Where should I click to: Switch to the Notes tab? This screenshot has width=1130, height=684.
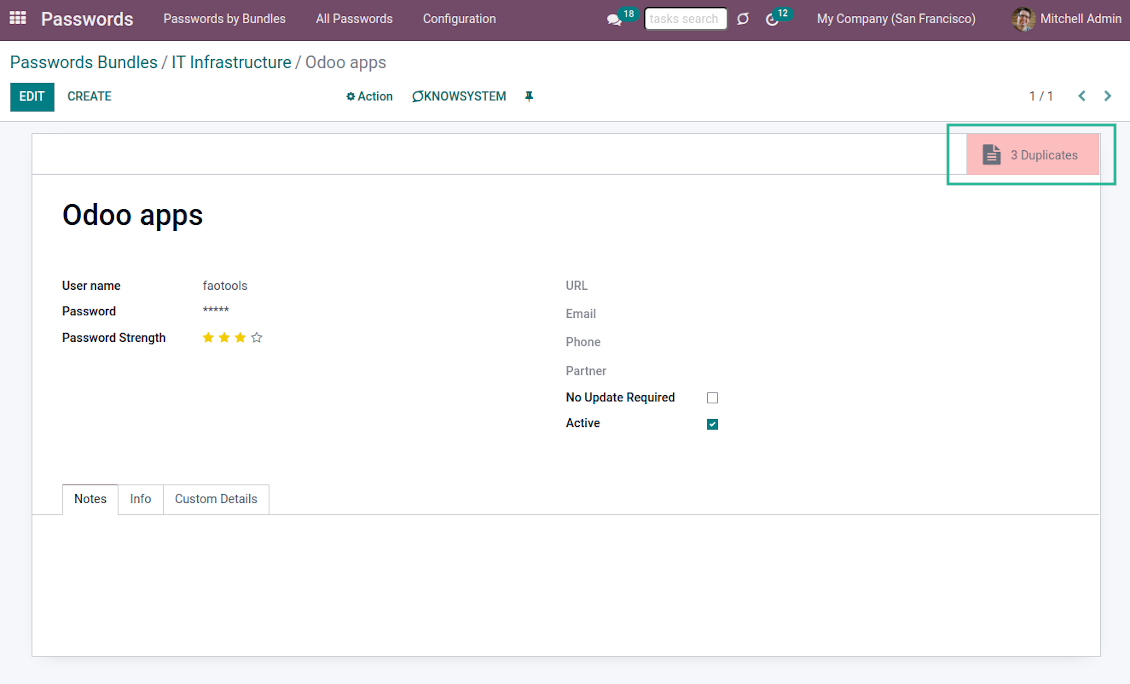point(90,499)
